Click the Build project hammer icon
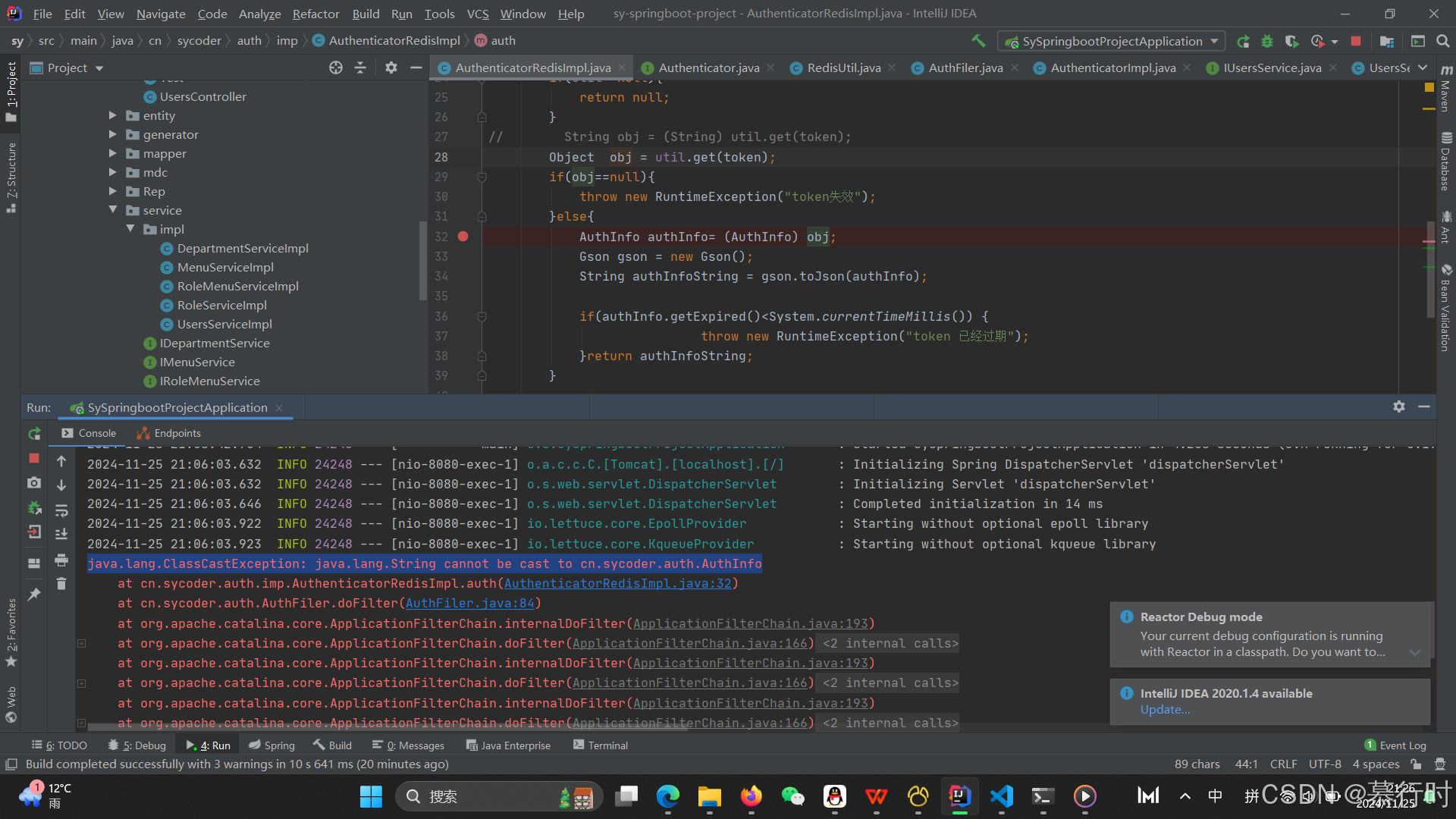The width and height of the screenshot is (1456, 819). coord(978,41)
